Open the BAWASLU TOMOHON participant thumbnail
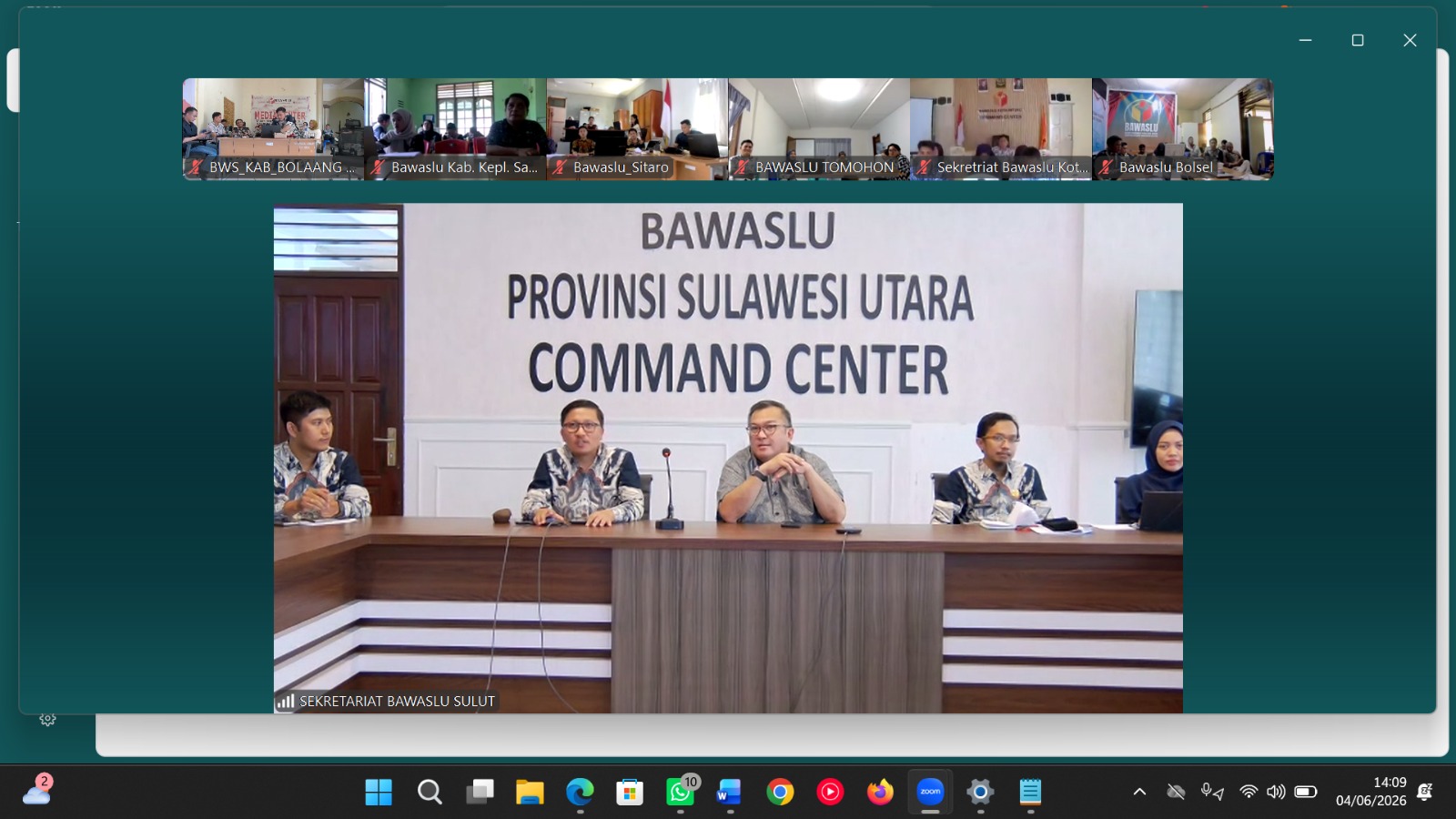This screenshot has height=819, width=1456. [x=819, y=128]
